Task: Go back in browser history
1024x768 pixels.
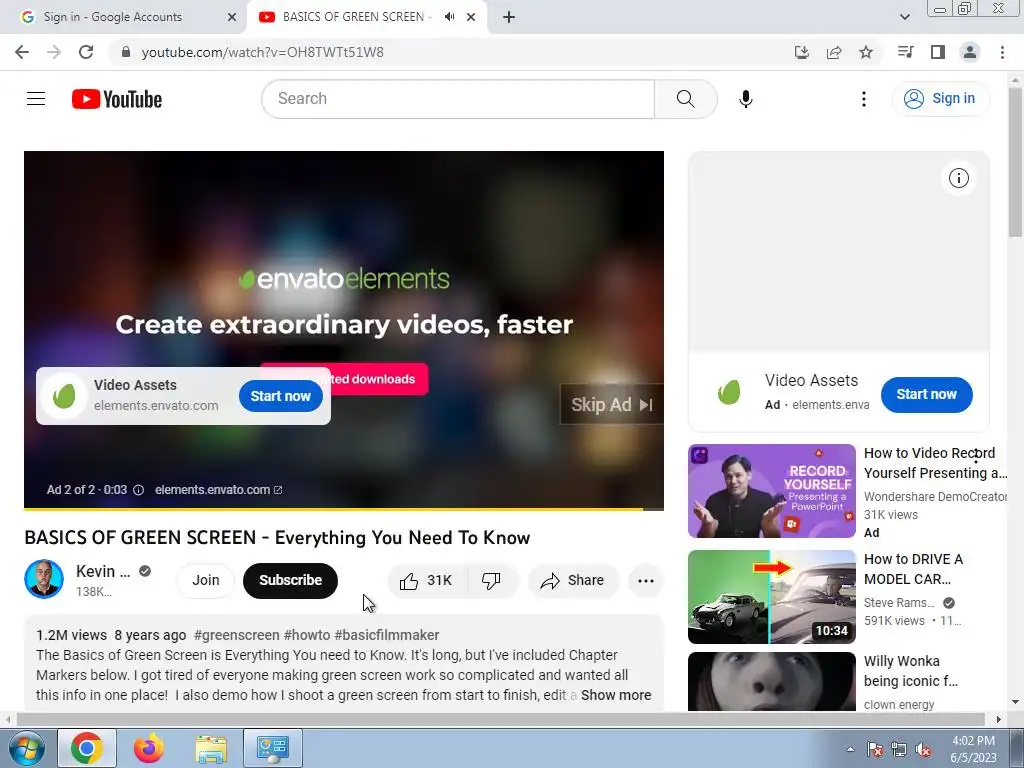Action: pyautogui.click(x=22, y=52)
